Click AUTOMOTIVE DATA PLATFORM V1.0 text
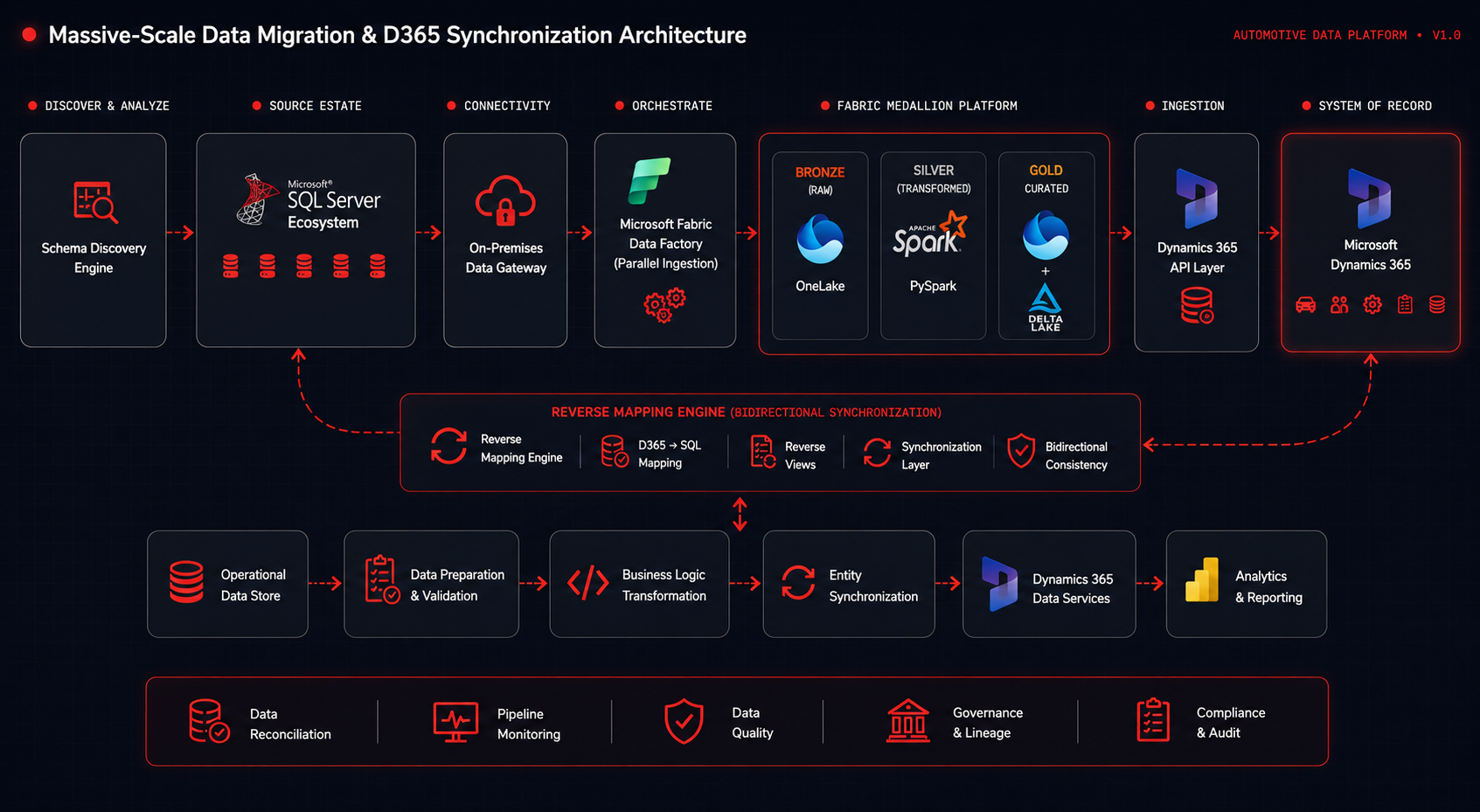1480x812 pixels. coord(1346,35)
